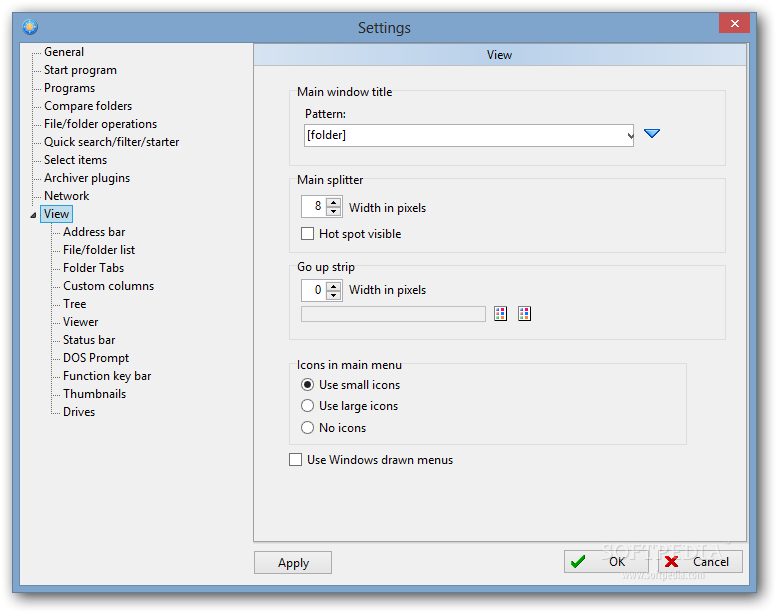
Task: Open the Select items settings page
Action: 75,160
